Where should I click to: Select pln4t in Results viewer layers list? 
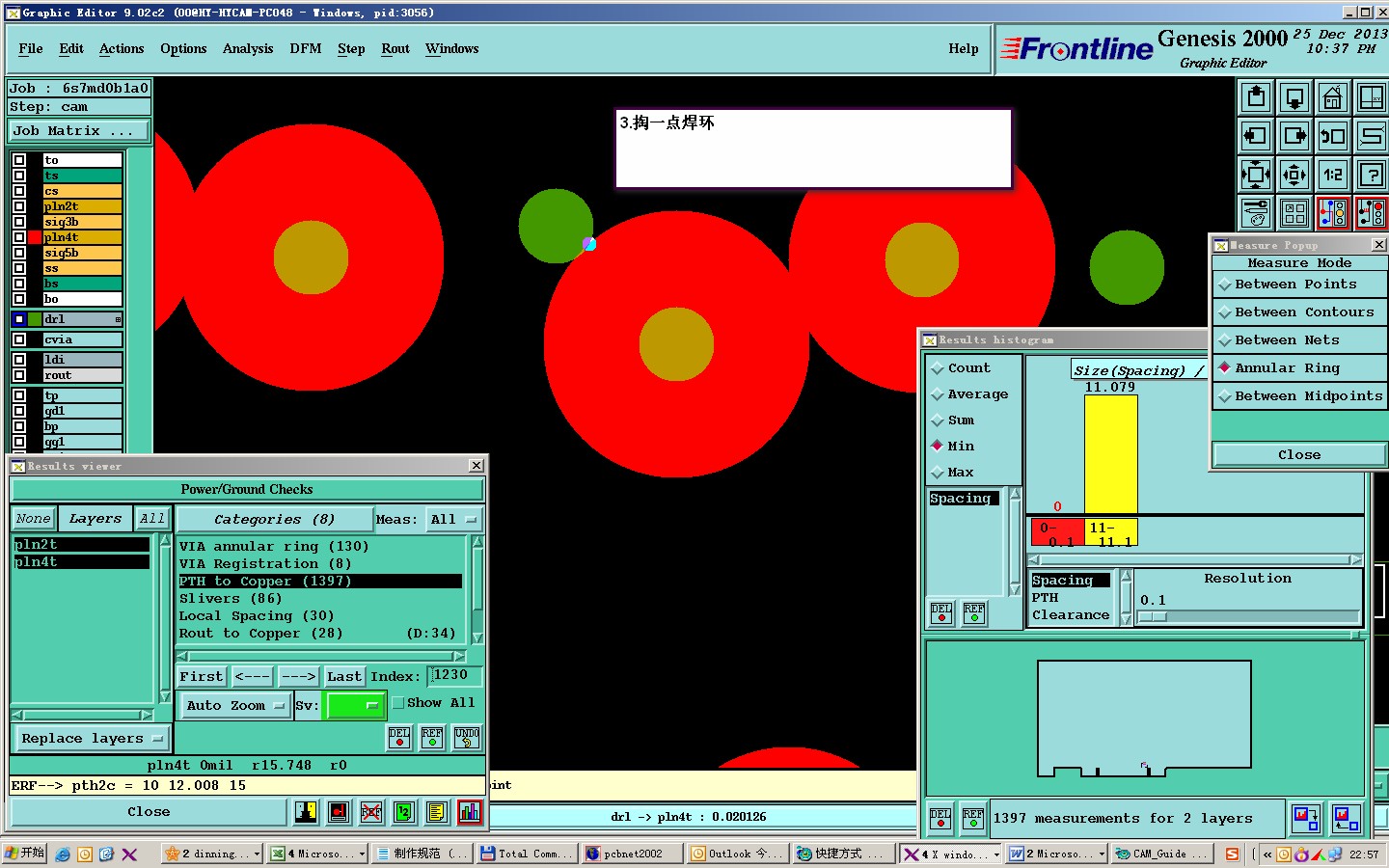(81, 562)
